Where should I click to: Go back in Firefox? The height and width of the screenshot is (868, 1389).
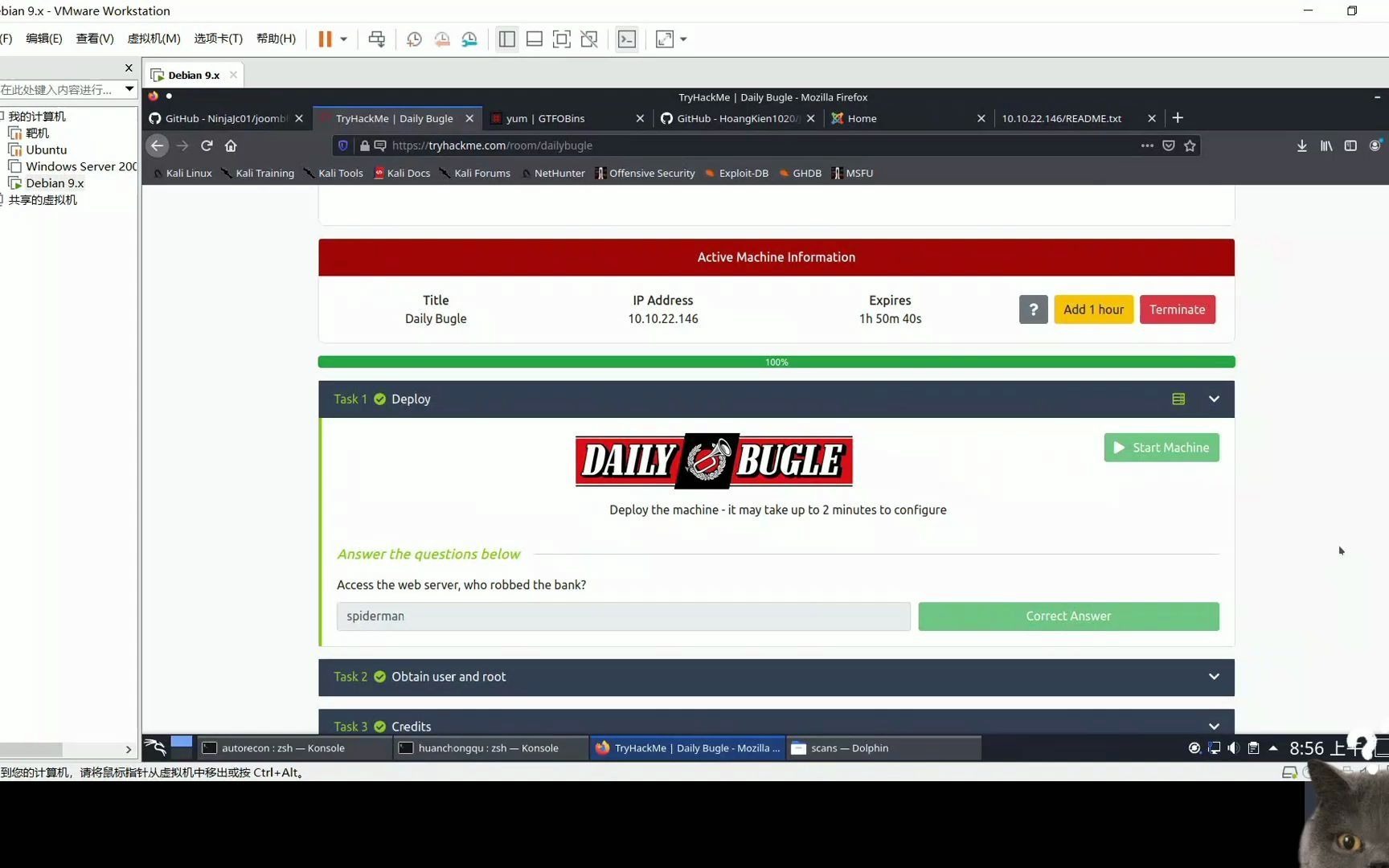(x=158, y=145)
